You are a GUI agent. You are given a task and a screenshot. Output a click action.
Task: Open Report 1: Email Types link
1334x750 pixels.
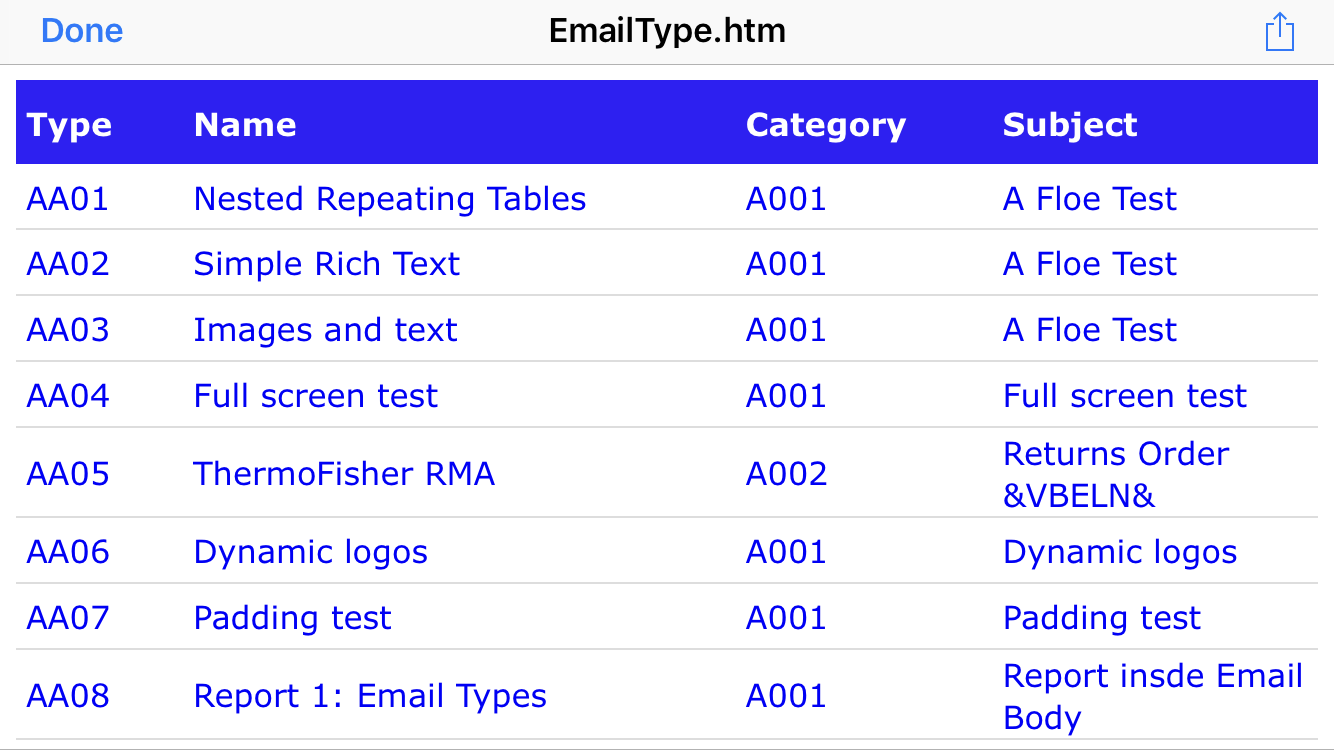pos(370,696)
